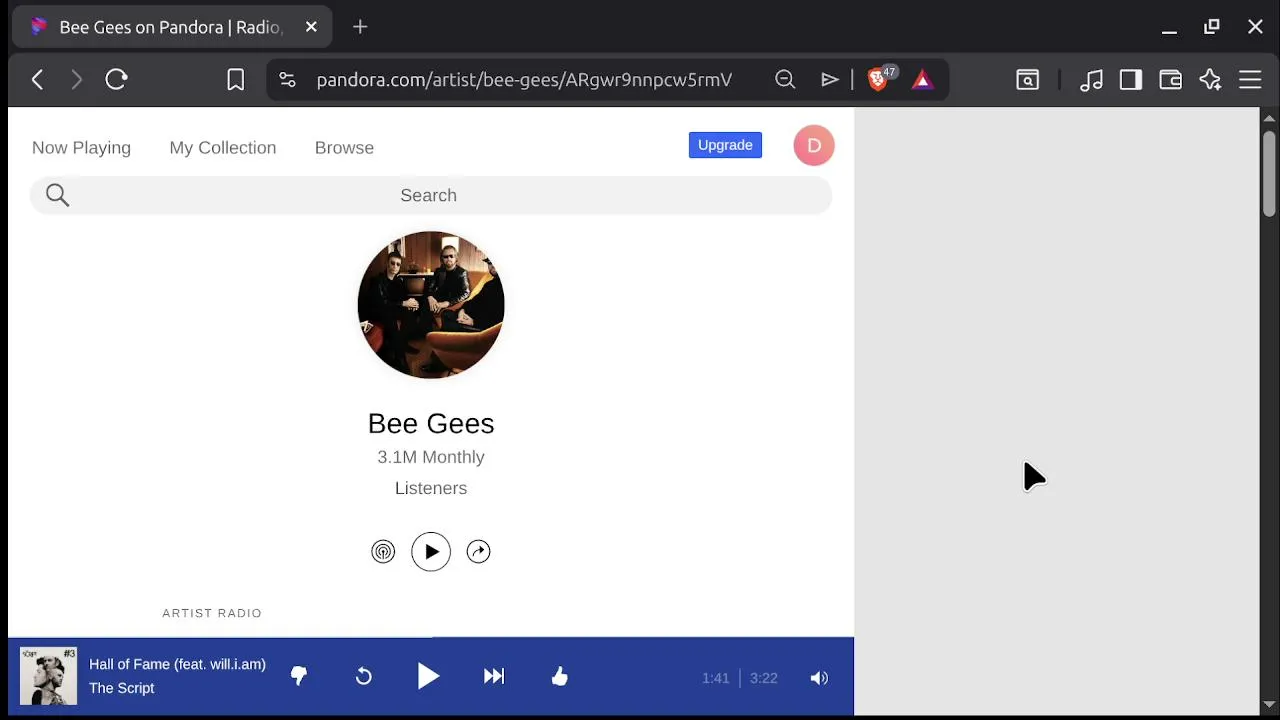Click the search magnifier icon
Viewport: 1280px width, 720px height.
point(57,195)
